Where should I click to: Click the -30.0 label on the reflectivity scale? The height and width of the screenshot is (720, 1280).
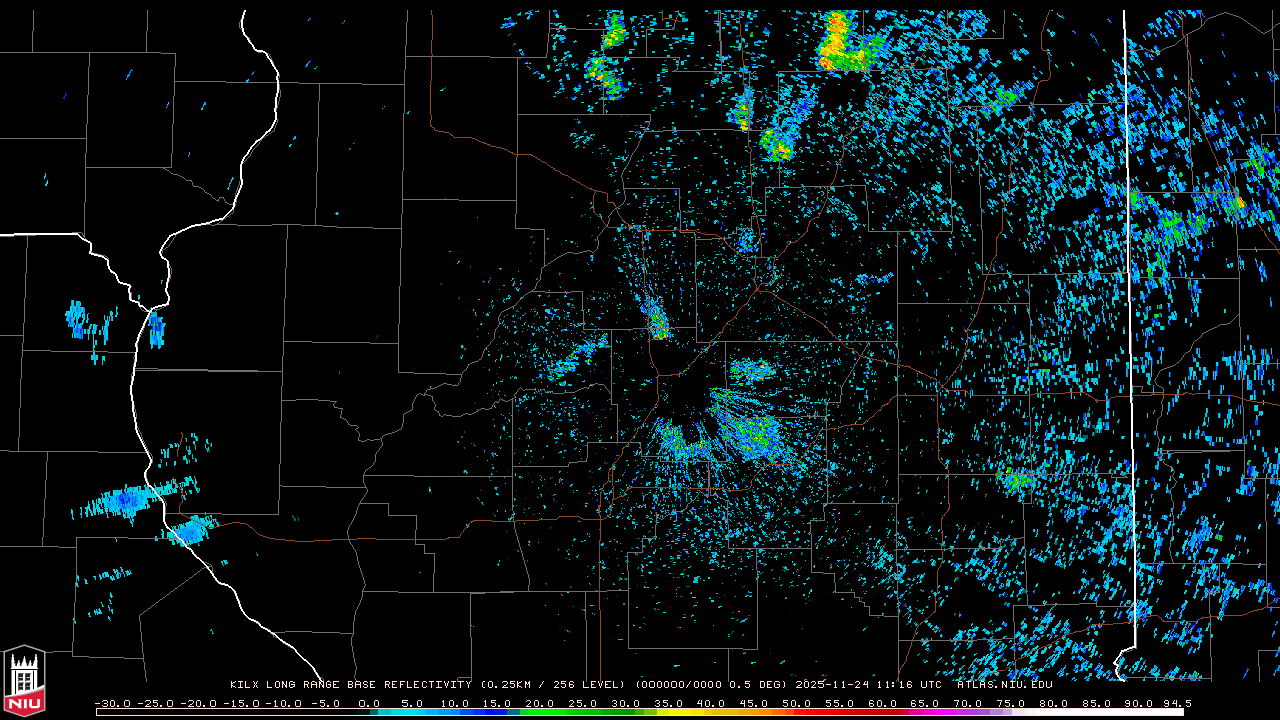(112, 703)
